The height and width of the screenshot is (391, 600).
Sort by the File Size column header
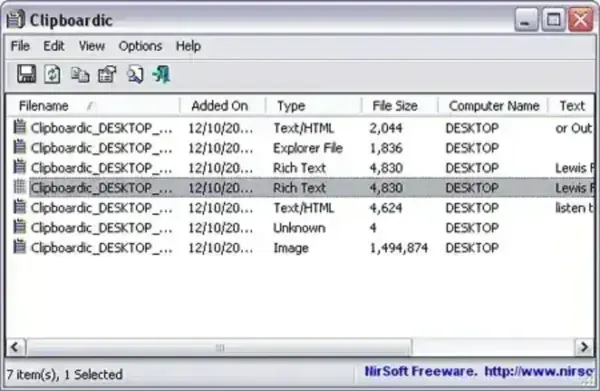(x=399, y=106)
